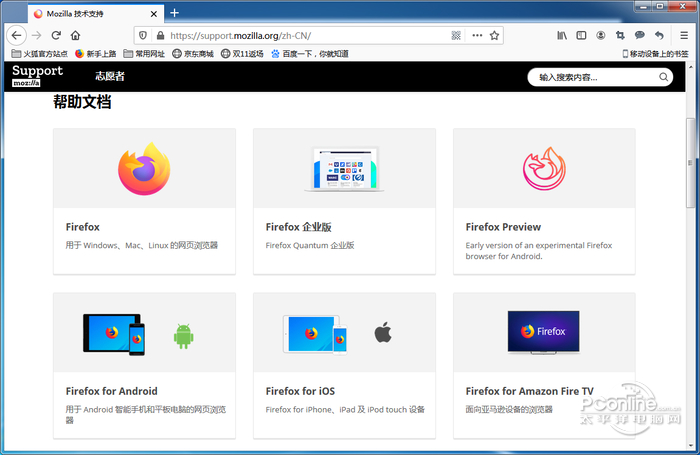Open the tracking protection shield

click(x=143, y=35)
